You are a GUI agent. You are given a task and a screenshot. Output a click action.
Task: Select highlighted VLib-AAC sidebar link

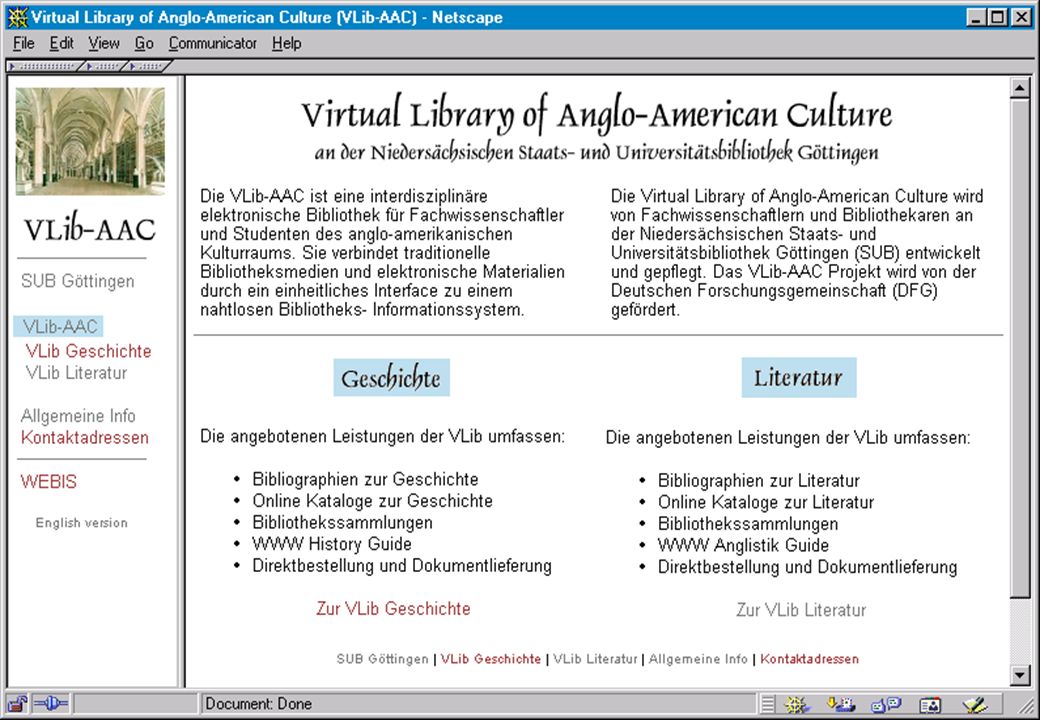(x=60, y=327)
